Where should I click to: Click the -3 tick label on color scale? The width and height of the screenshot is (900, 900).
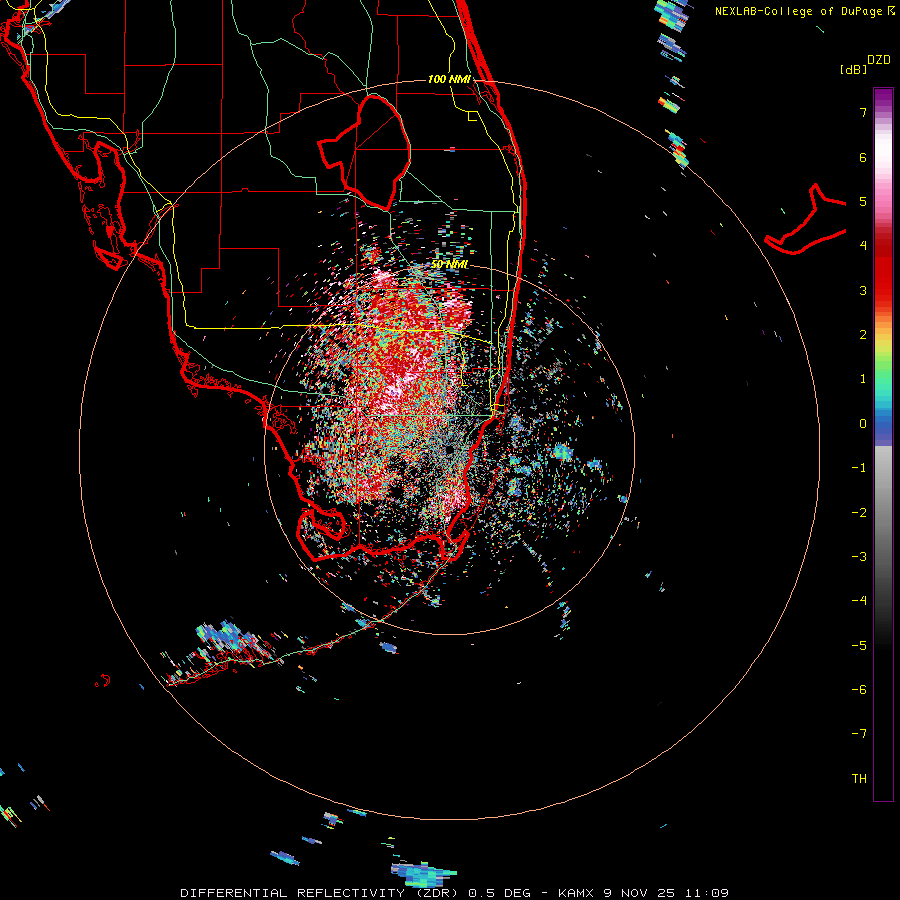859,557
